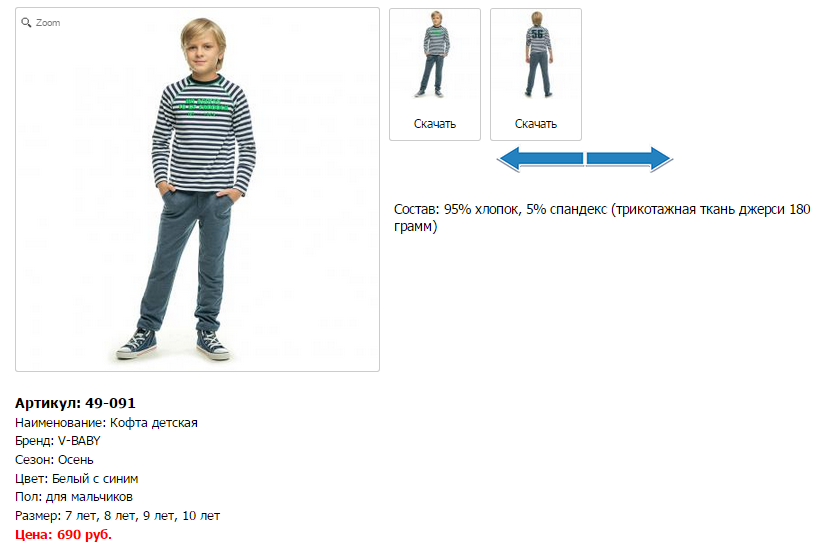
Task: Click the Пол: для мальчиков line
Action: pos(74,497)
